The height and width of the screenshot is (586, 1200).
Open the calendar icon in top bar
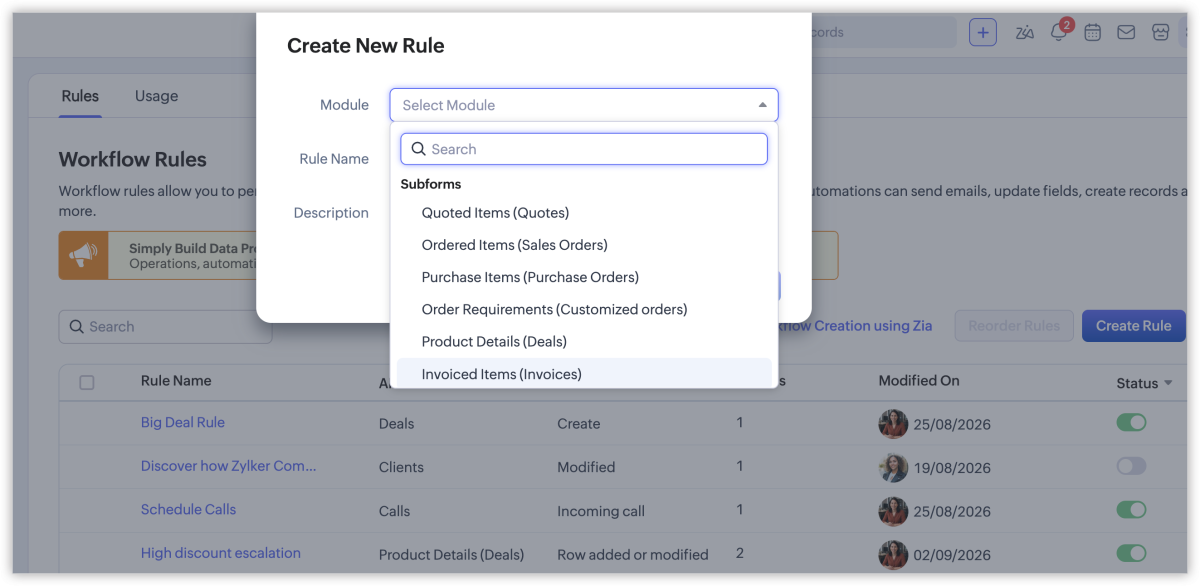[1093, 32]
